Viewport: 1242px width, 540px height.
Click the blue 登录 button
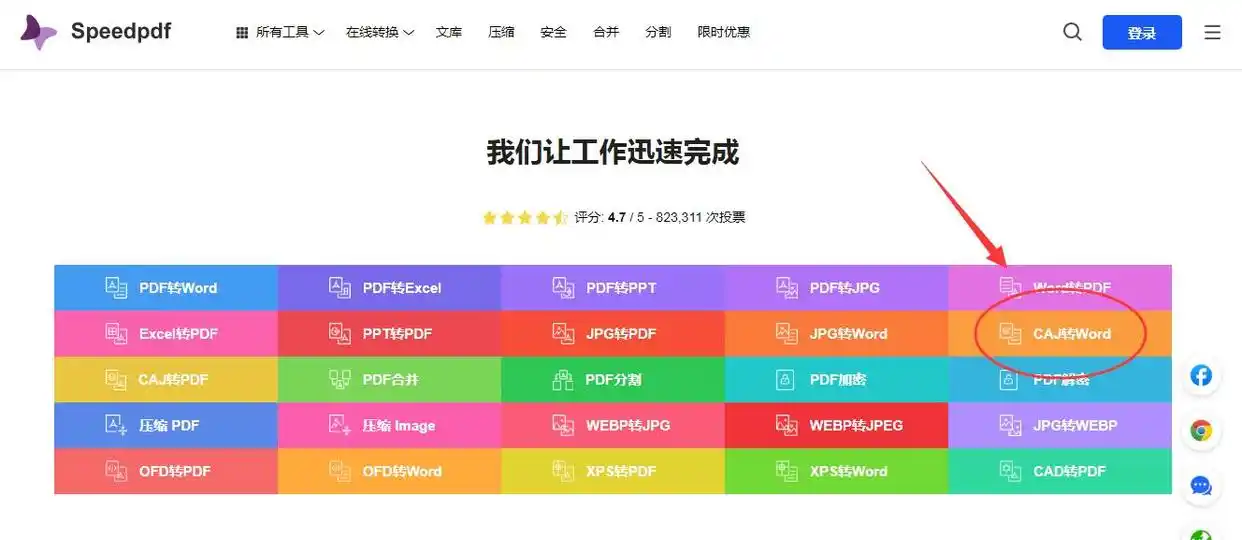(1142, 32)
